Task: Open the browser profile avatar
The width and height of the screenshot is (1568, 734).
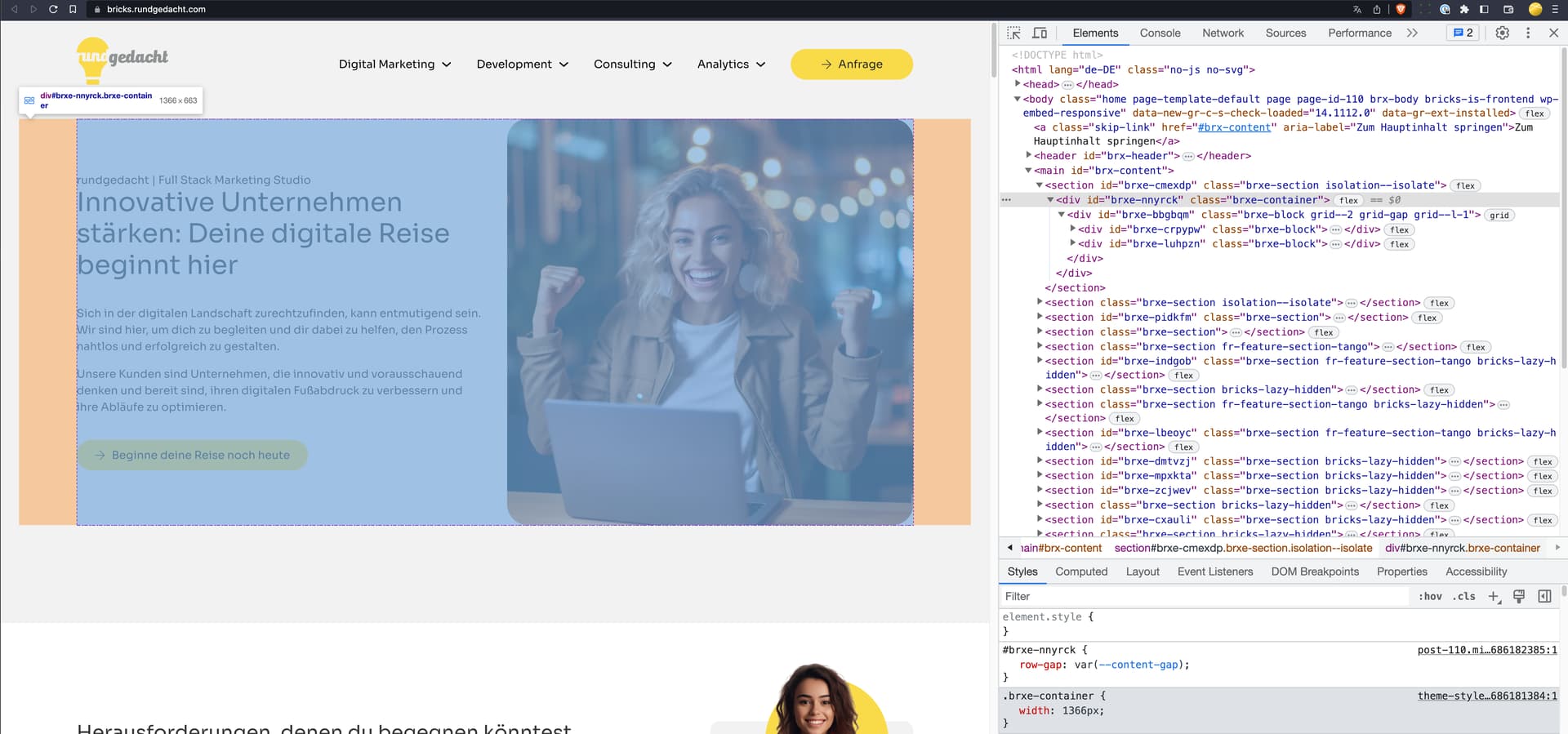Action: coord(1535,9)
